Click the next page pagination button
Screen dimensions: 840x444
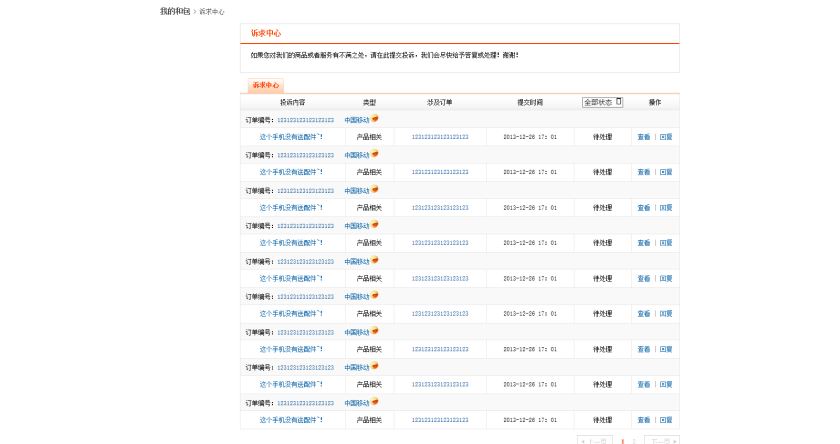pos(662,441)
